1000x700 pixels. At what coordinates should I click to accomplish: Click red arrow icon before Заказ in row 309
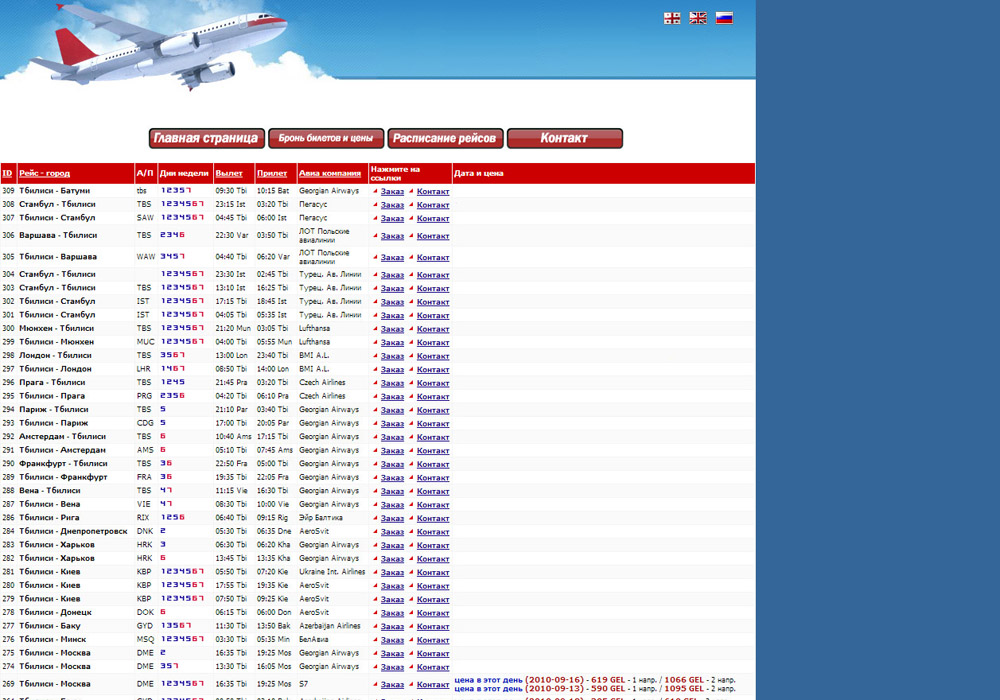[x=375, y=191]
